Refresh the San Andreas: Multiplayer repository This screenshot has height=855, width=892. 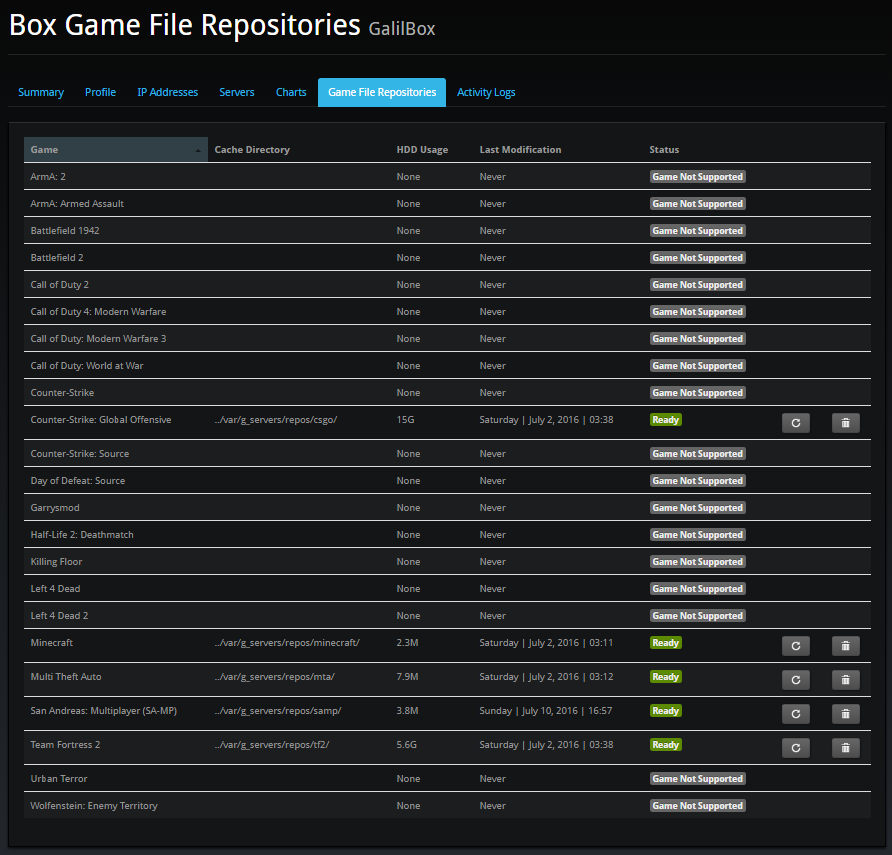pos(796,714)
